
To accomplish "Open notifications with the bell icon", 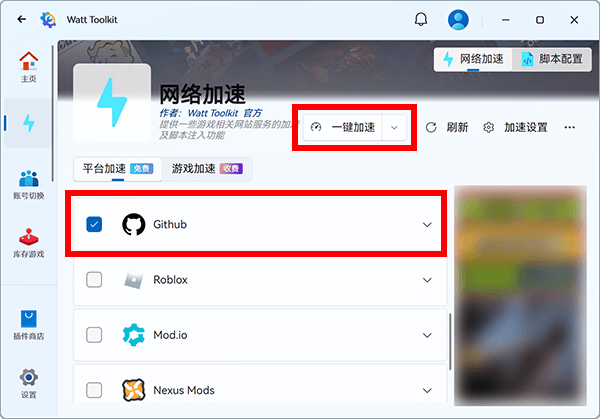I will 421,19.
